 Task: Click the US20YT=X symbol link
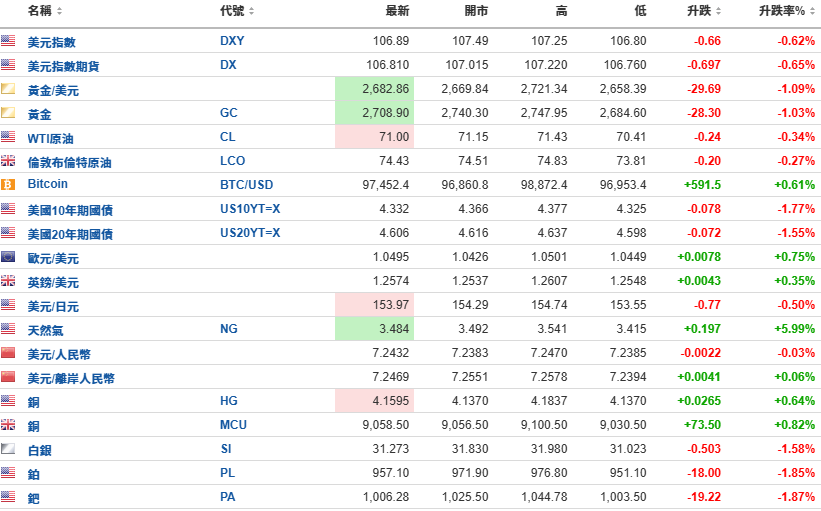coord(250,233)
